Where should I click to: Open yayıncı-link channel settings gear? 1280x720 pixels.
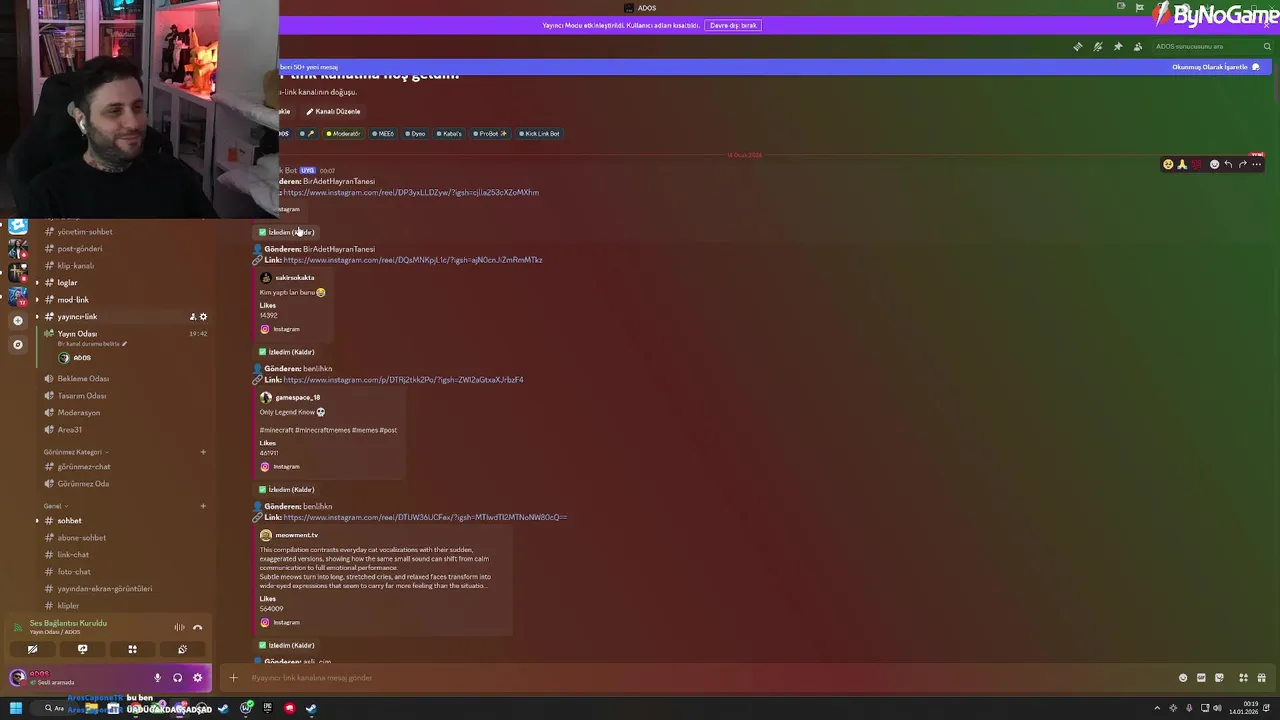pyautogui.click(x=203, y=317)
